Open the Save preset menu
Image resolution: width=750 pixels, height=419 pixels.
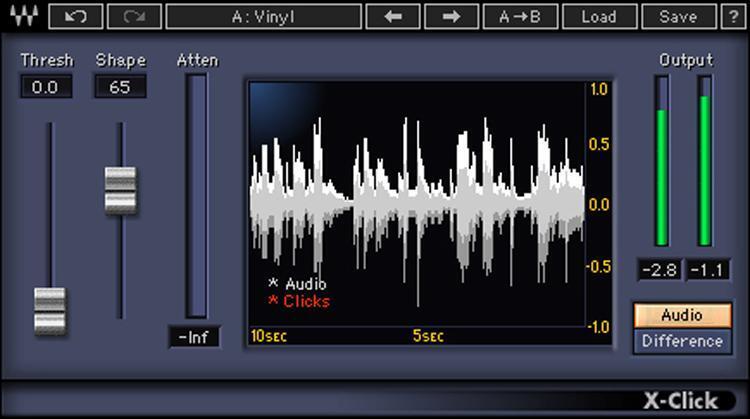pos(677,16)
